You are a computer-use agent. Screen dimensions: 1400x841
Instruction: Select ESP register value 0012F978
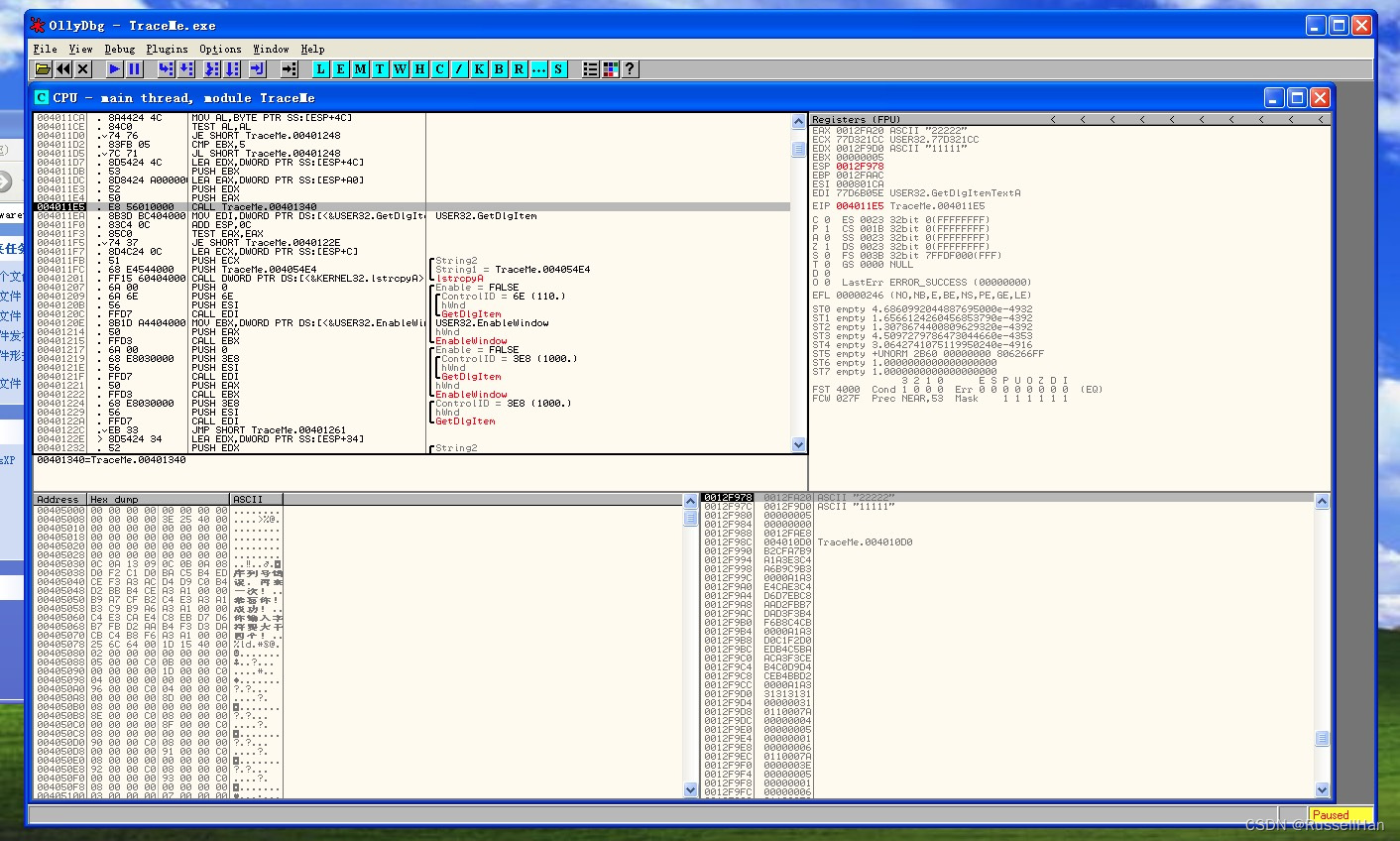coord(860,166)
